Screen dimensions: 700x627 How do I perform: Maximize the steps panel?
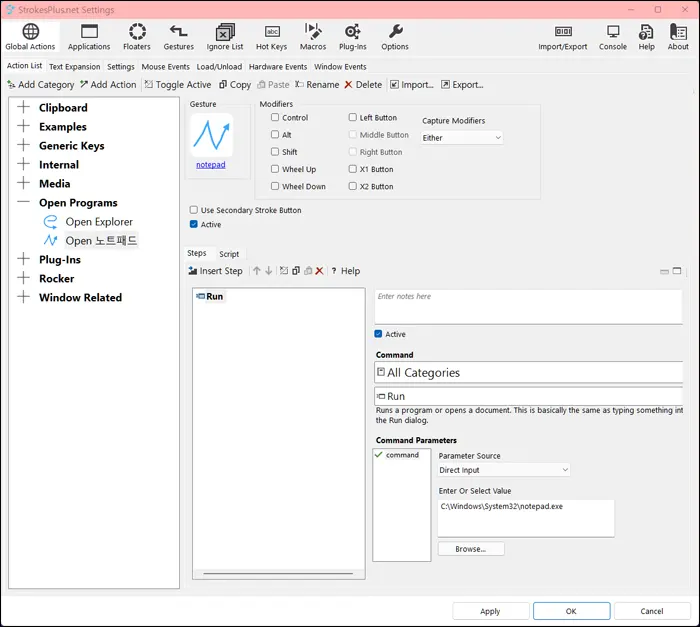[677, 271]
